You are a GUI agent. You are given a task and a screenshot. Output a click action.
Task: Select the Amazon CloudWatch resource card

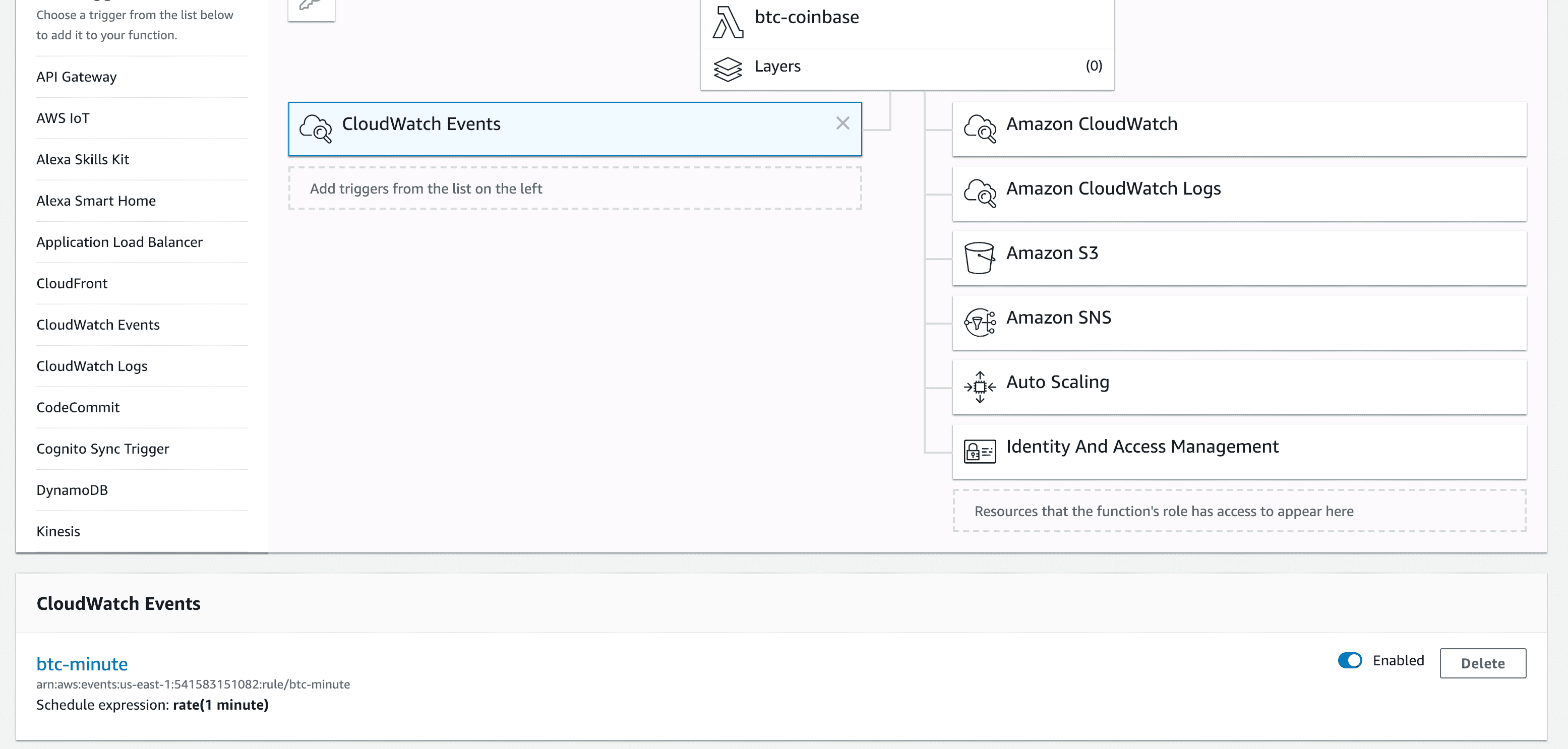(x=1239, y=129)
